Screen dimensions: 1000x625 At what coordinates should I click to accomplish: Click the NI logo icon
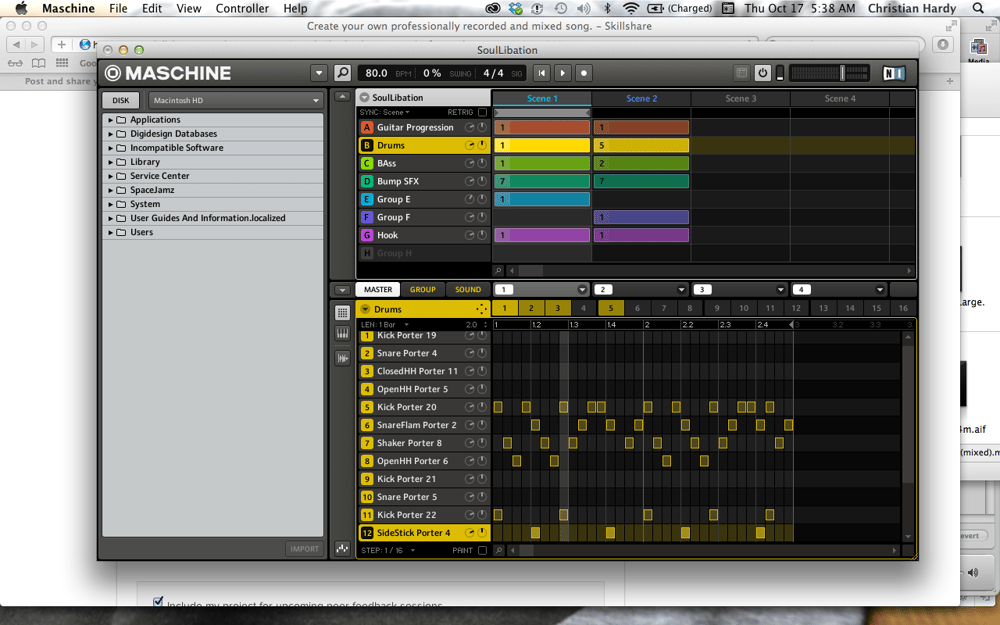[x=894, y=73]
